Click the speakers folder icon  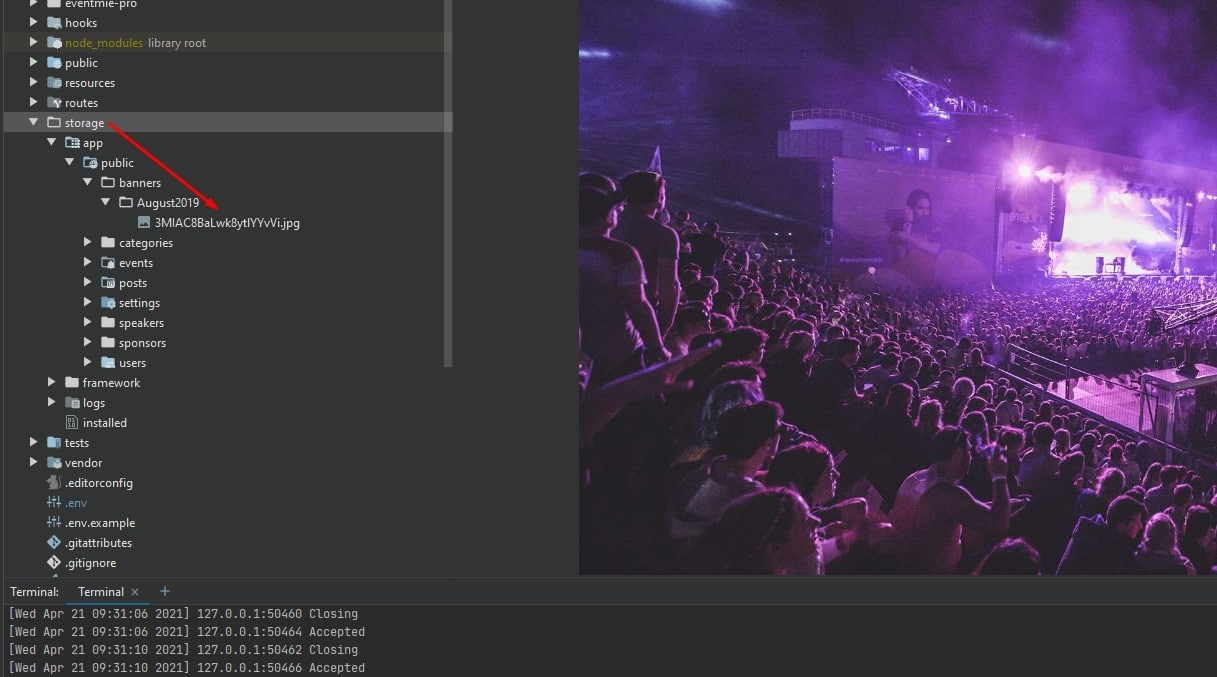click(x=108, y=323)
